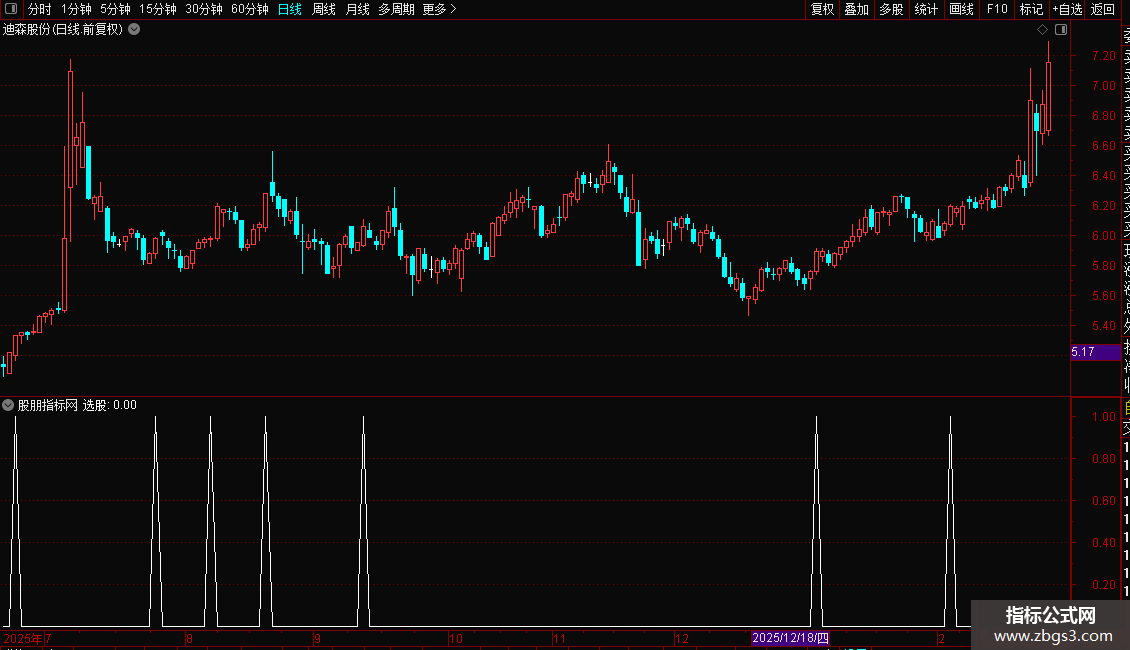The image size is (1130, 650).
Task: Select the 15分钟 period tab
Action: click(x=158, y=9)
